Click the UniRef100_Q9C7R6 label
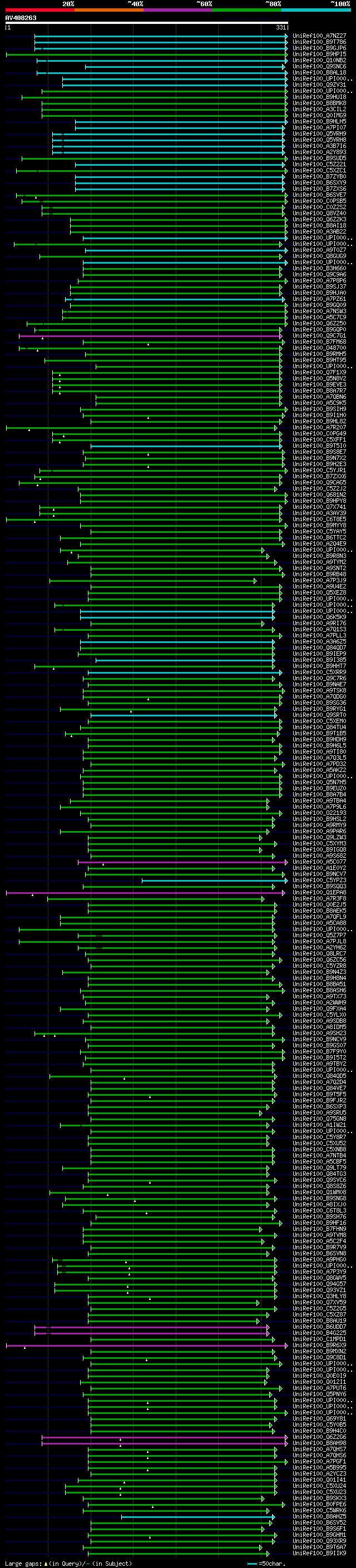The width and height of the screenshot is (356, 1568). 319,678
